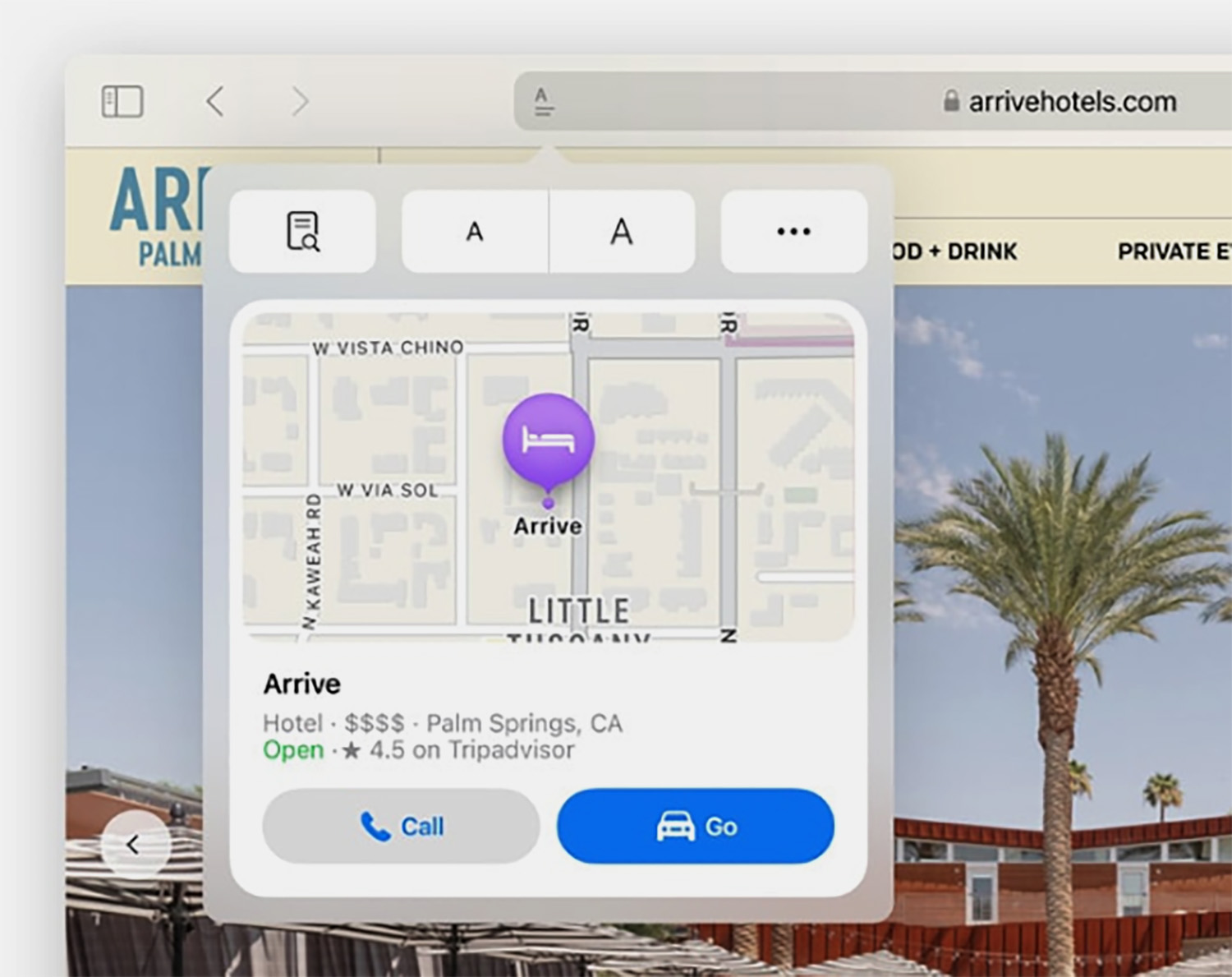Click the lock icon beside the URL
This screenshot has width=1232, height=977.
coord(951,101)
